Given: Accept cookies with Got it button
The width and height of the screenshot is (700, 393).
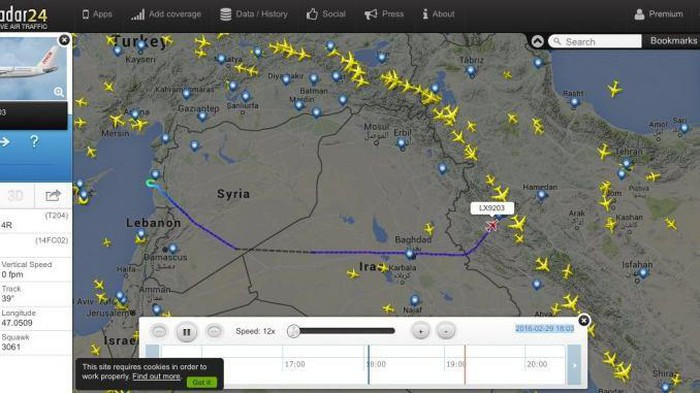Looking at the screenshot, I should 201,382.
